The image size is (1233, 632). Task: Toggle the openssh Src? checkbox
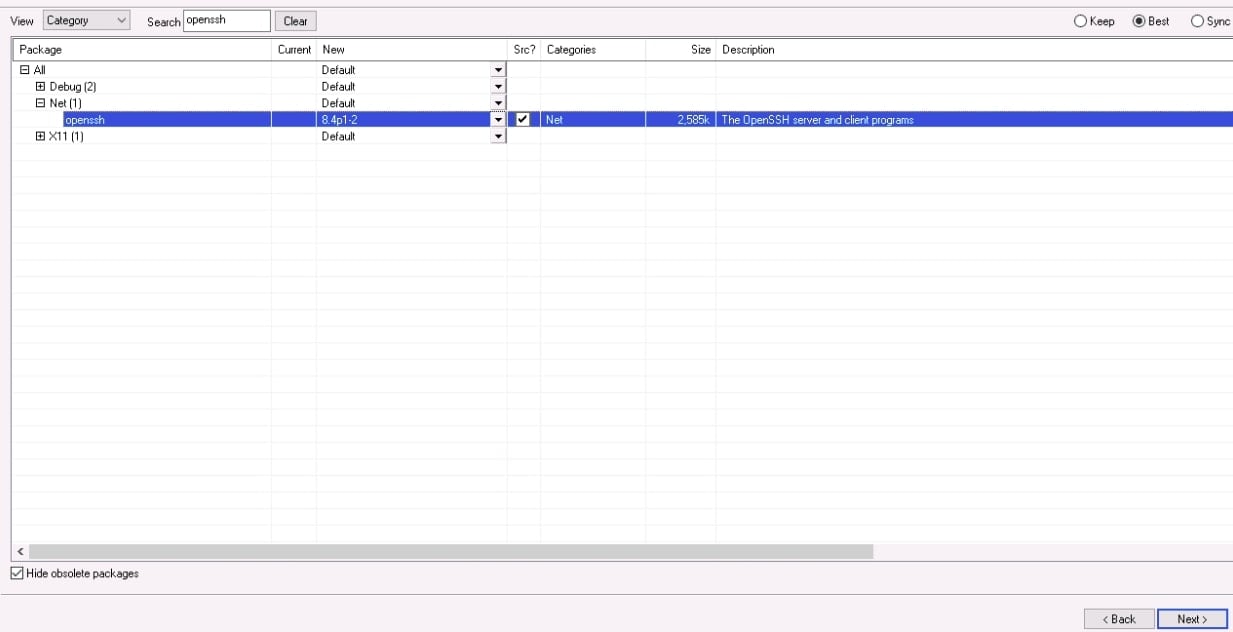(x=522, y=119)
